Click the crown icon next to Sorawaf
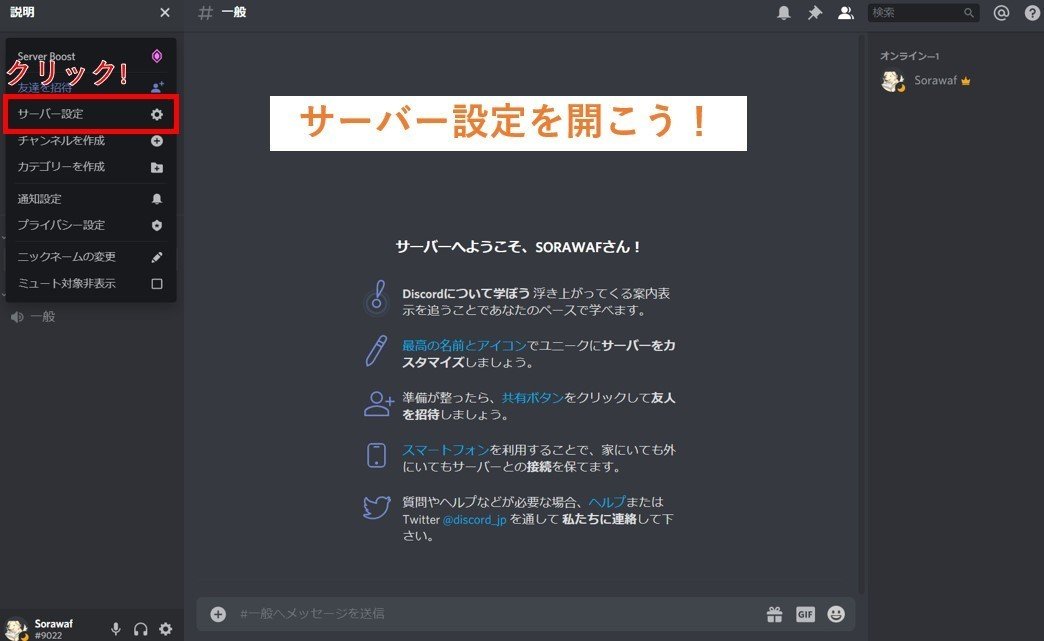This screenshot has height=641, width=1044. [965, 81]
